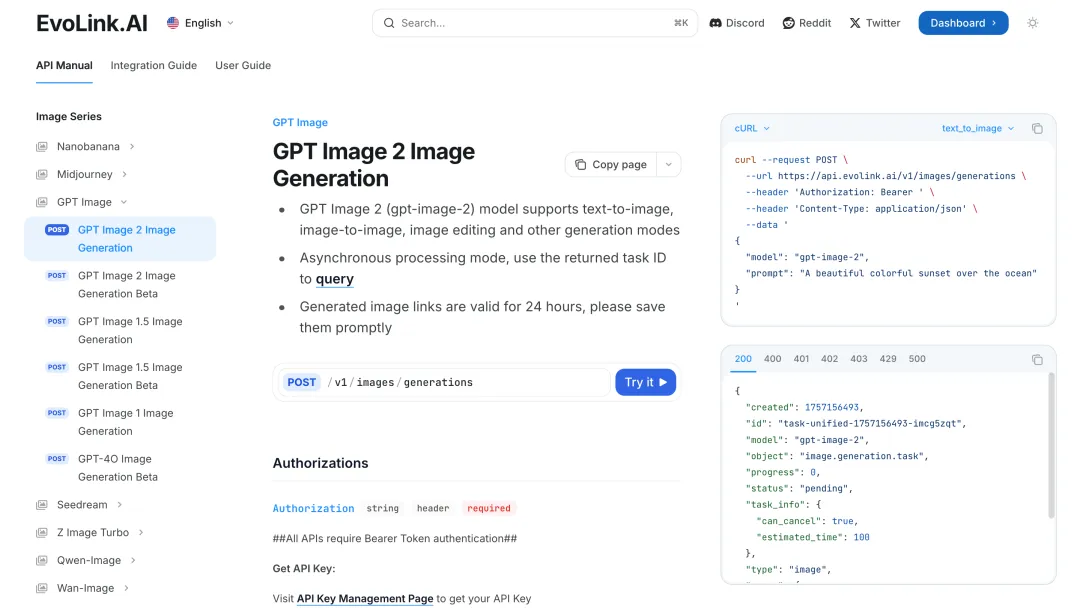Open the API Key Management Page link
This screenshot has height=609, width=1080.
tap(365, 599)
